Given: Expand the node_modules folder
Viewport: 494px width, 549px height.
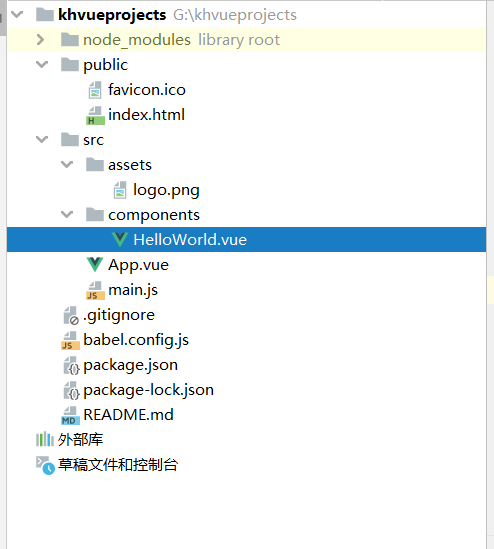Looking at the screenshot, I should tap(41, 40).
